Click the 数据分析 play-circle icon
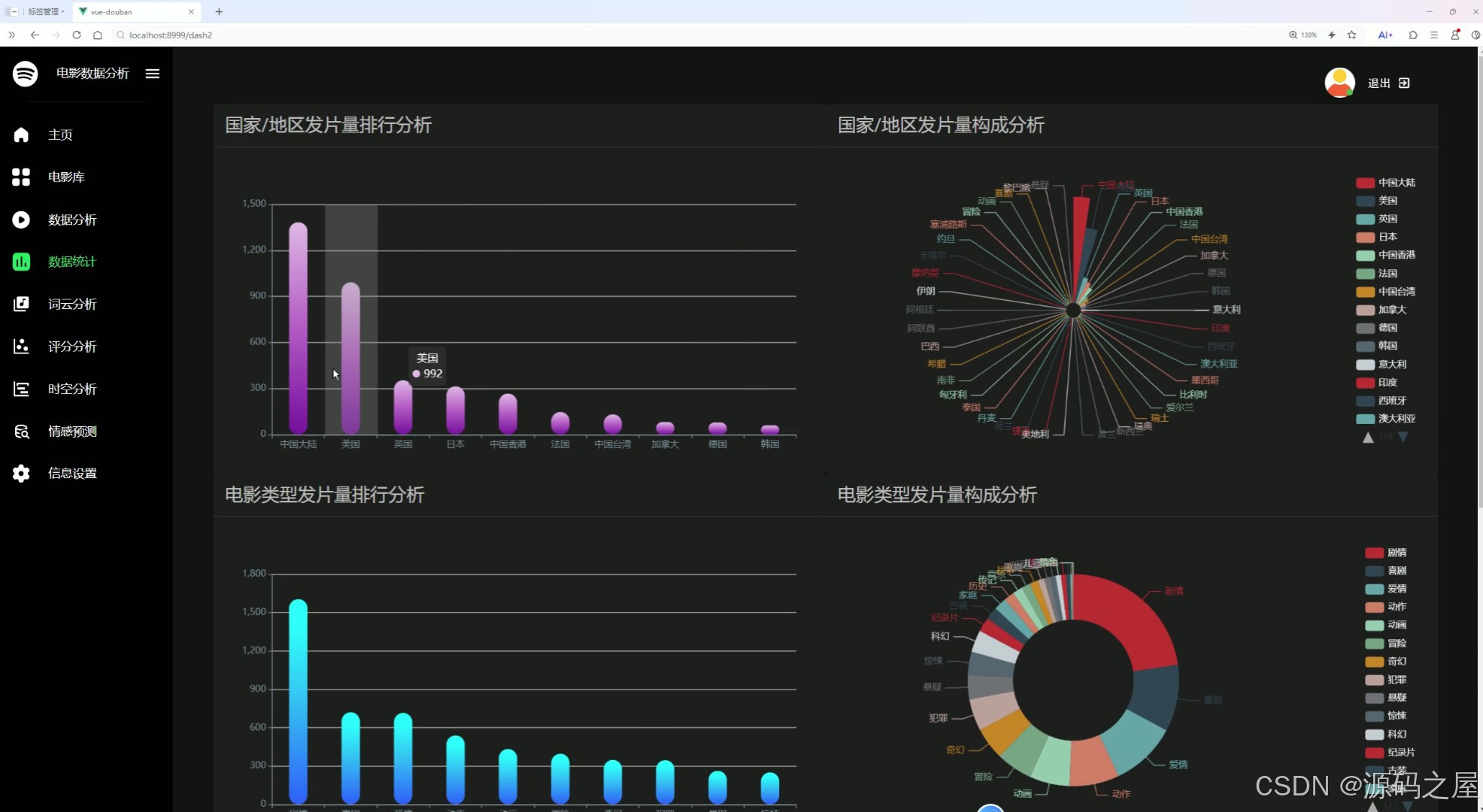 (x=21, y=220)
